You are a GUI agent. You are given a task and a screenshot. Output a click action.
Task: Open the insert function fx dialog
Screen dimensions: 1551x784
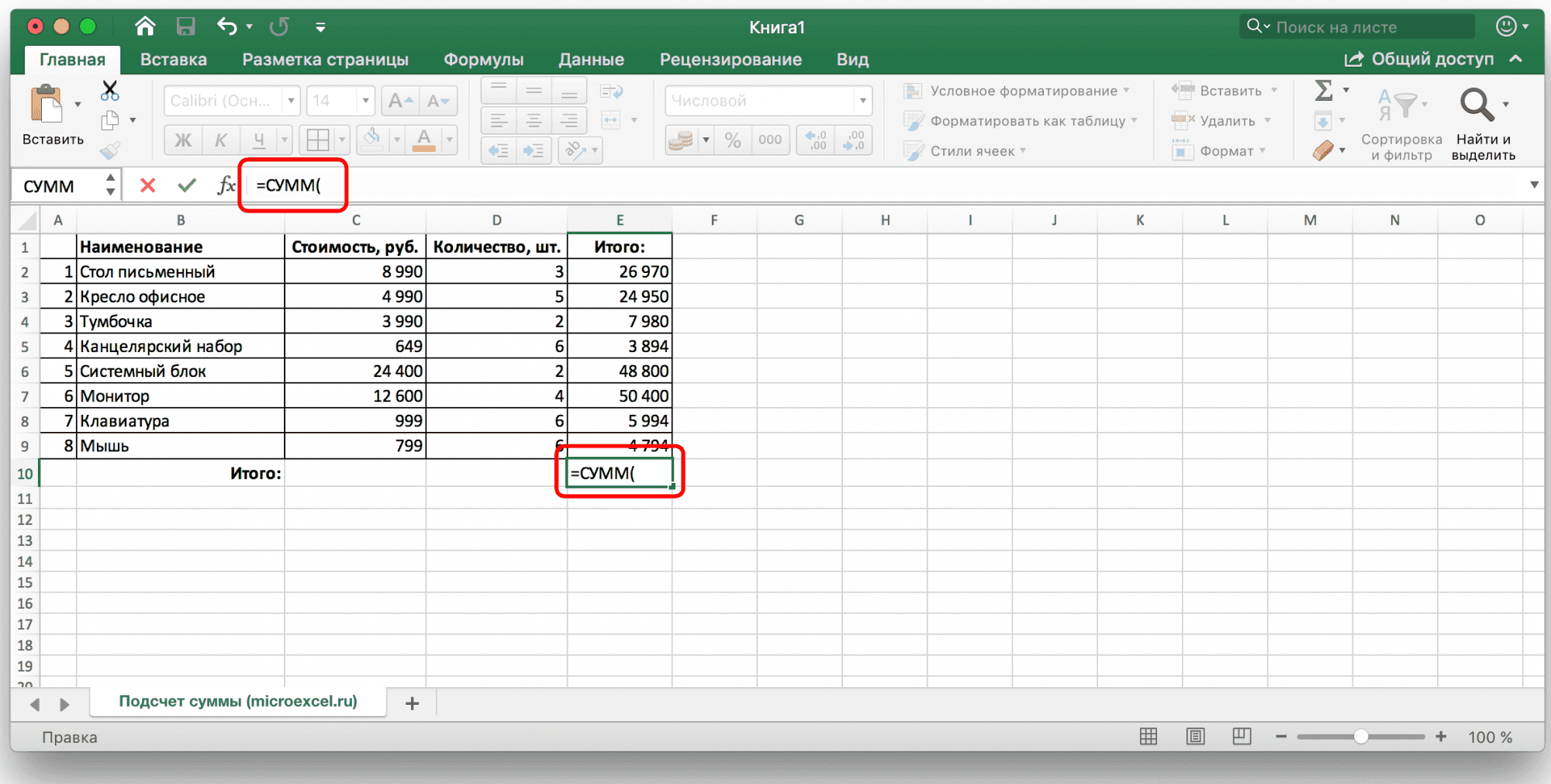coord(226,185)
